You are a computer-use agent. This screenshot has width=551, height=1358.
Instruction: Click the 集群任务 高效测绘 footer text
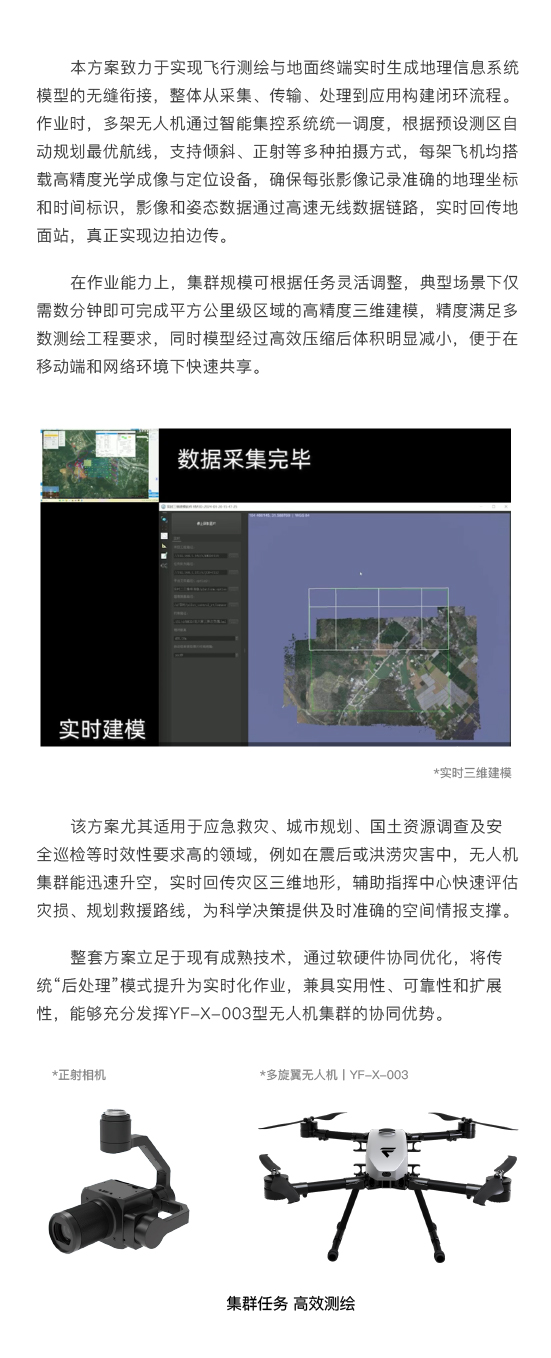tap(291, 1303)
